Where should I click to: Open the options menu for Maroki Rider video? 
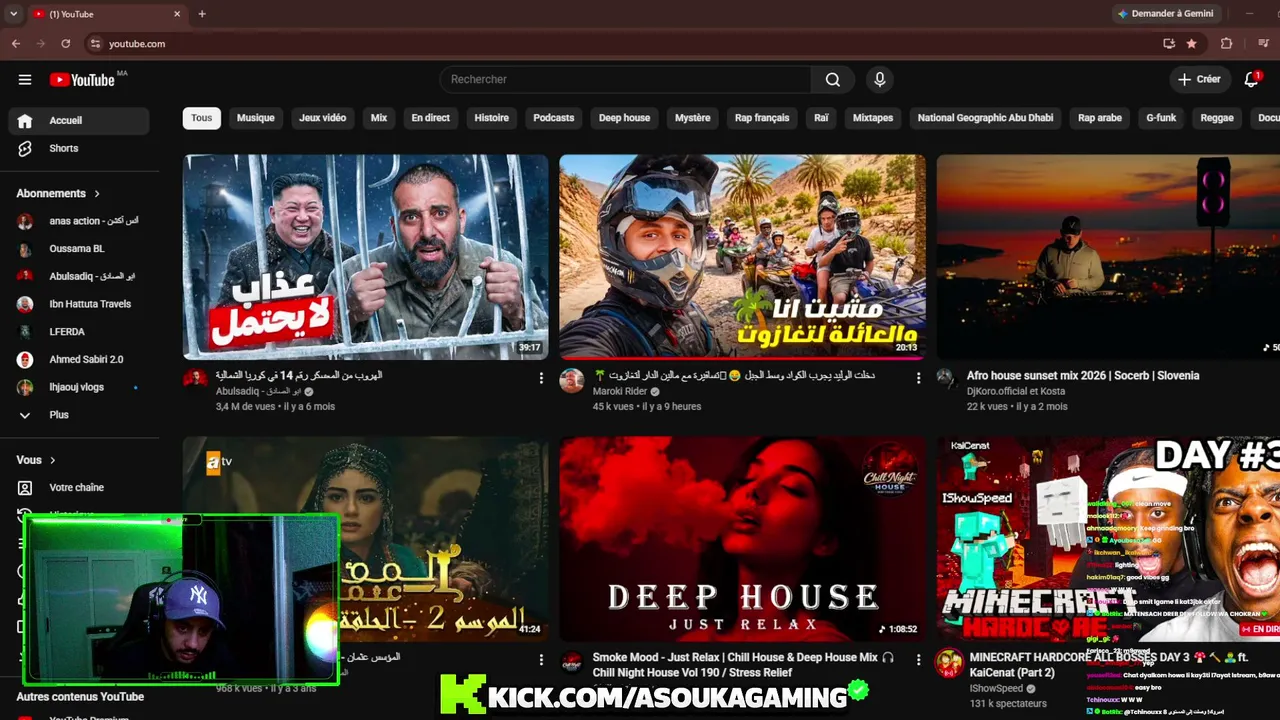coord(918,378)
